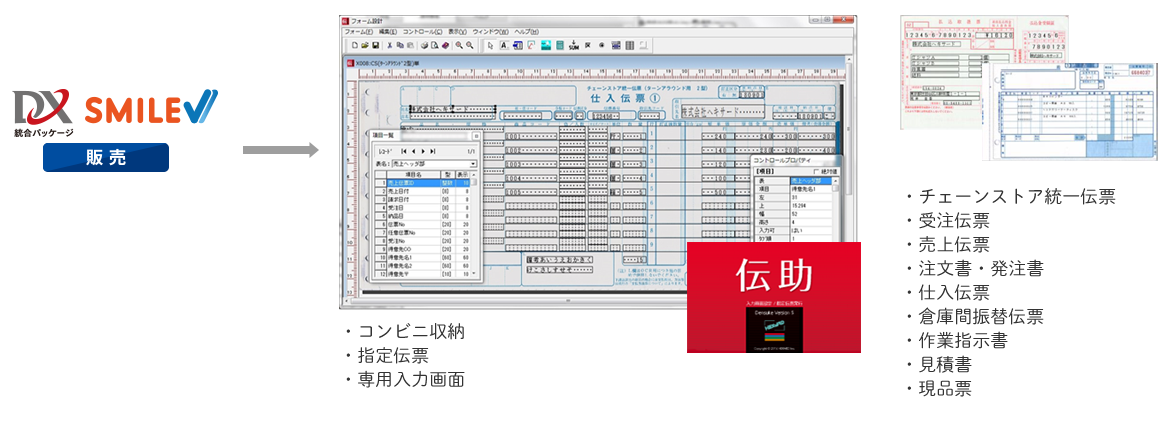The height and width of the screenshot is (424, 1172).
Task: Click the 表示 column header in list
Action: click(x=463, y=174)
